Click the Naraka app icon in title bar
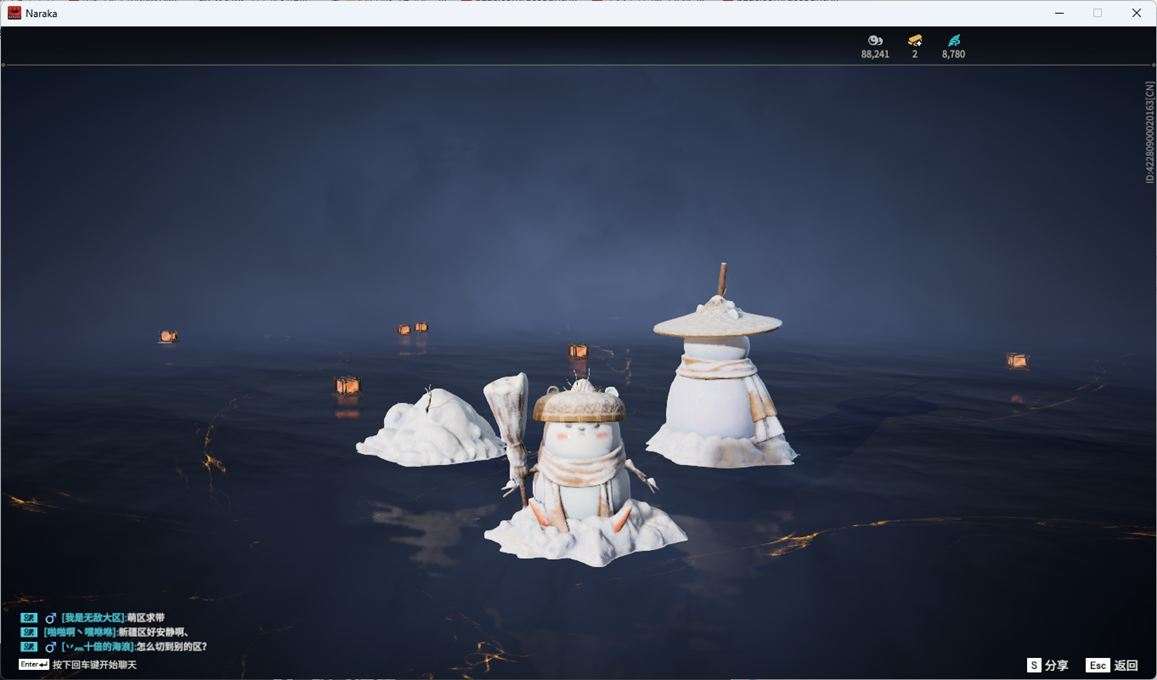 [14, 13]
